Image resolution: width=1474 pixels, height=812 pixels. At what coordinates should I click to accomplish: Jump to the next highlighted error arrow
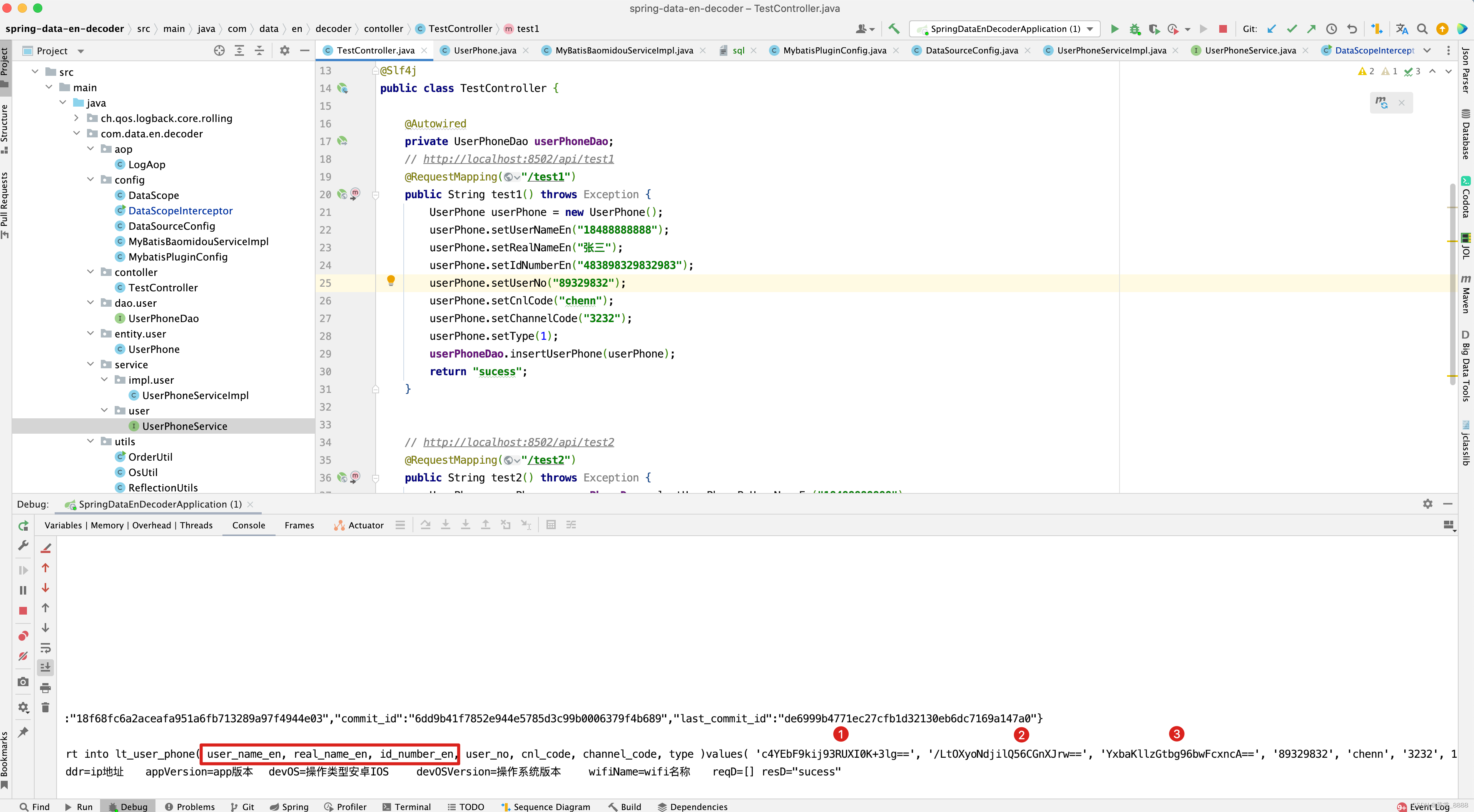[1448, 71]
